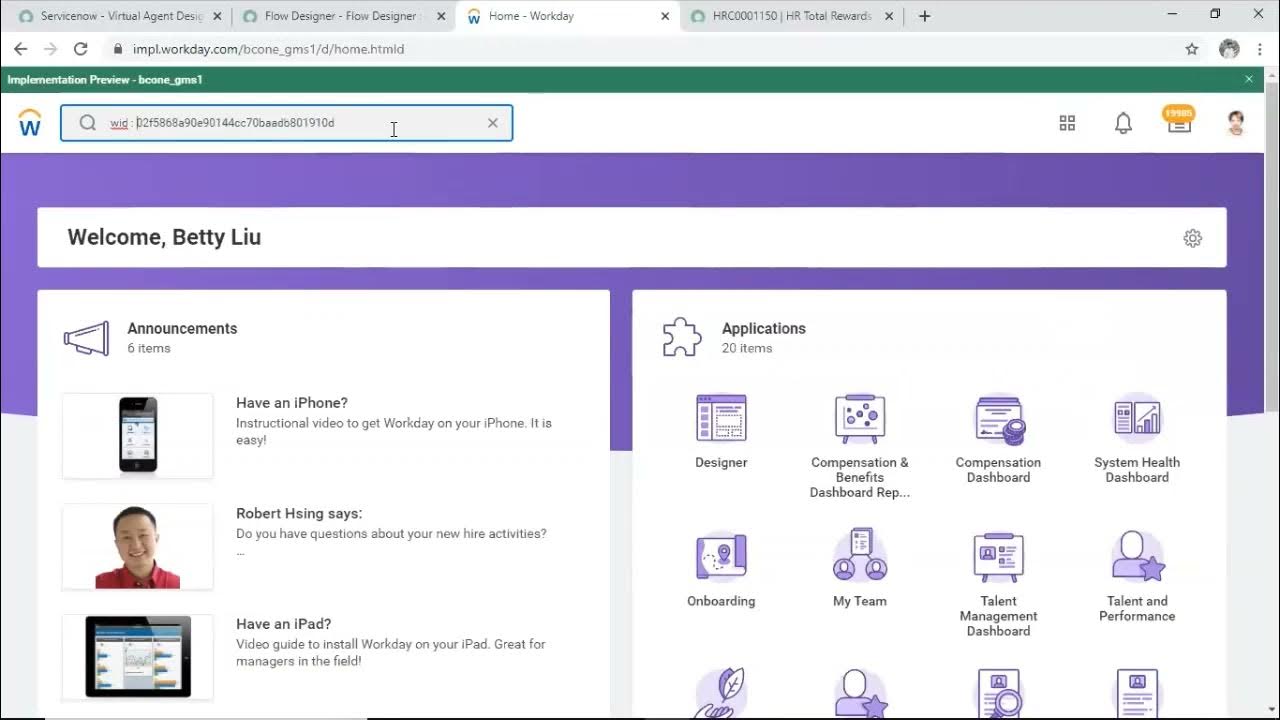Image resolution: width=1280 pixels, height=720 pixels.
Task: Clear the search box with the X
Action: (x=492, y=123)
